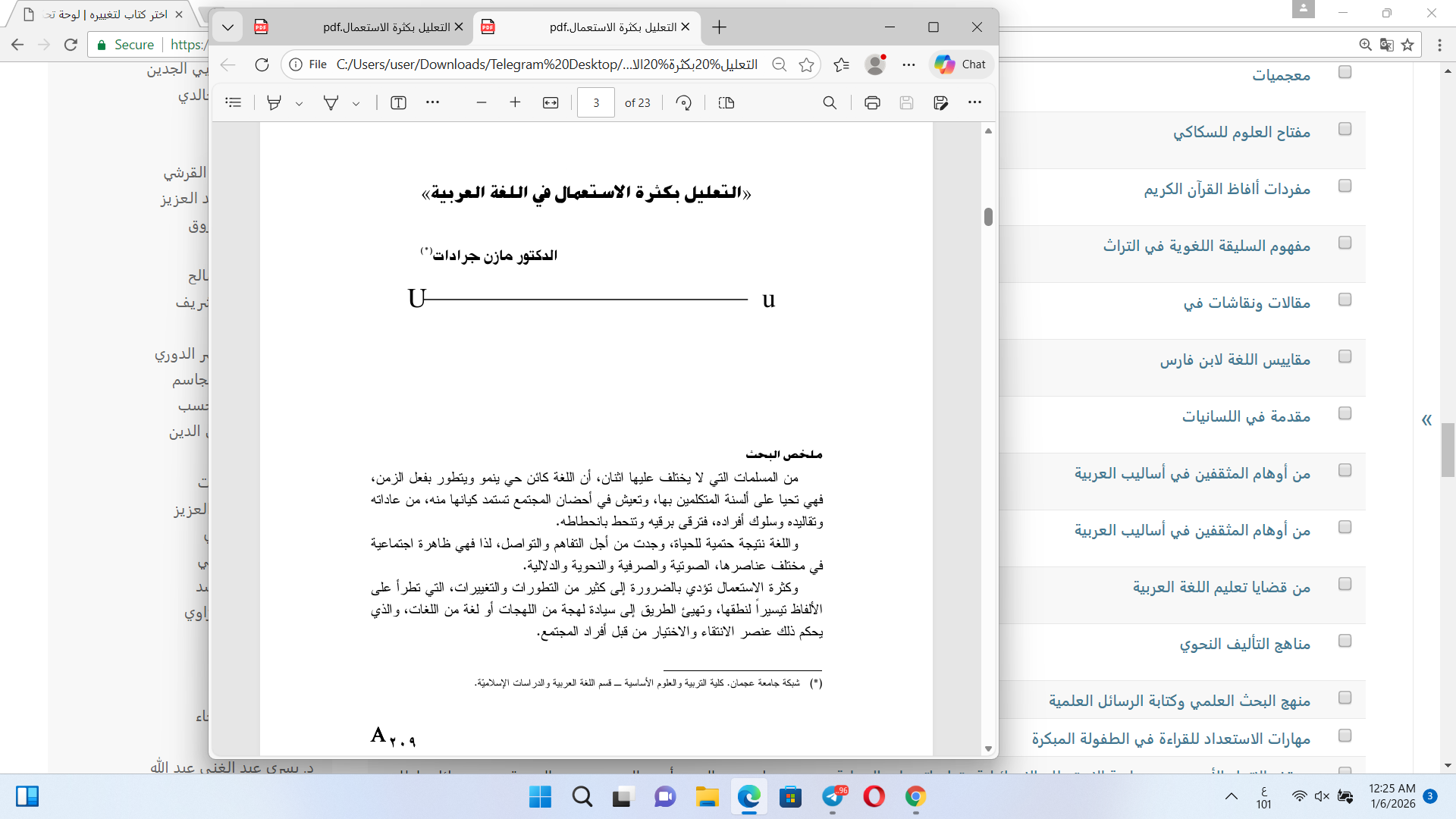
Task: Click Chrome translate icon in background window
Action: (1386, 45)
